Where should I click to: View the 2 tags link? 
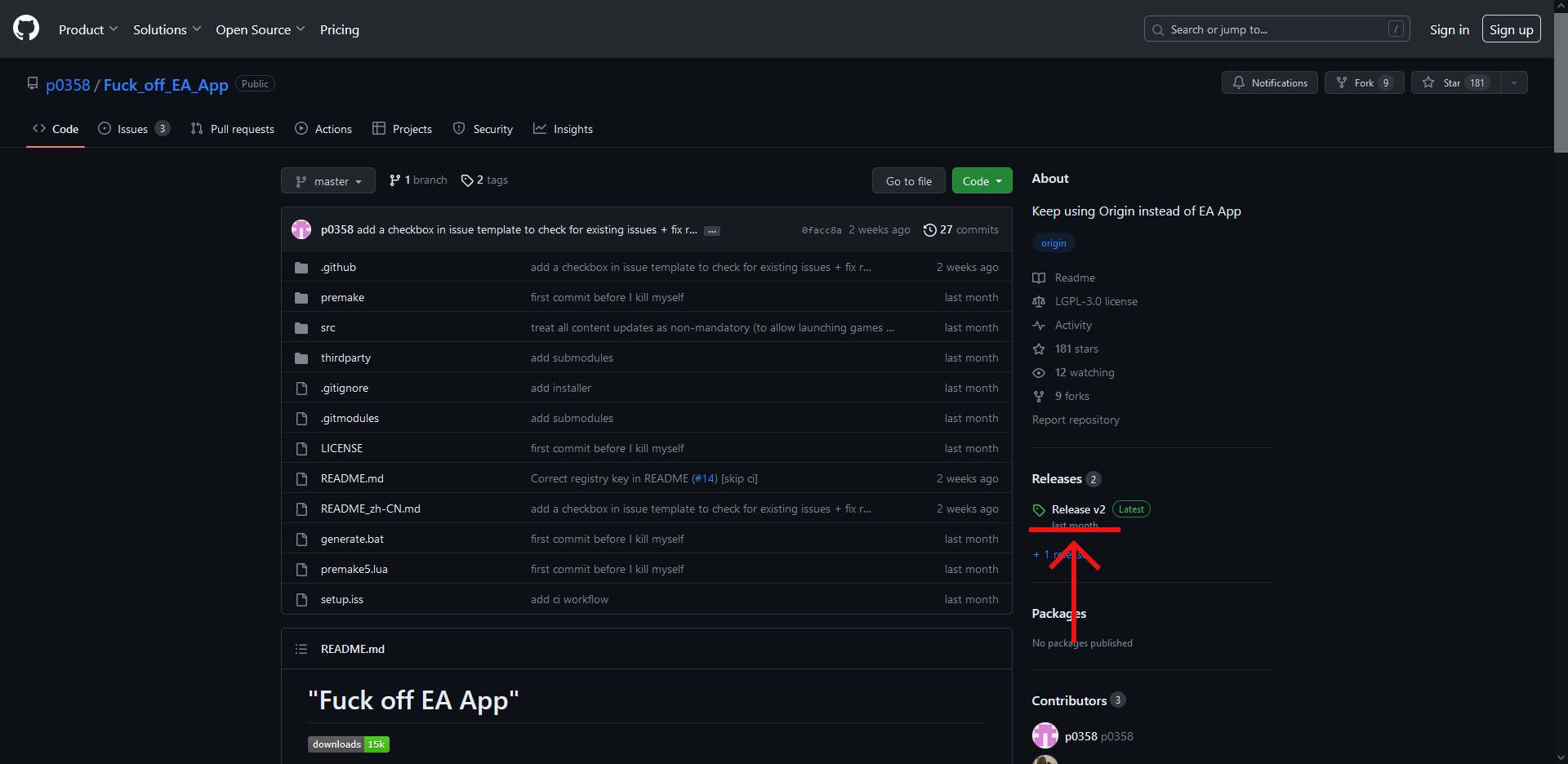click(x=484, y=180)
